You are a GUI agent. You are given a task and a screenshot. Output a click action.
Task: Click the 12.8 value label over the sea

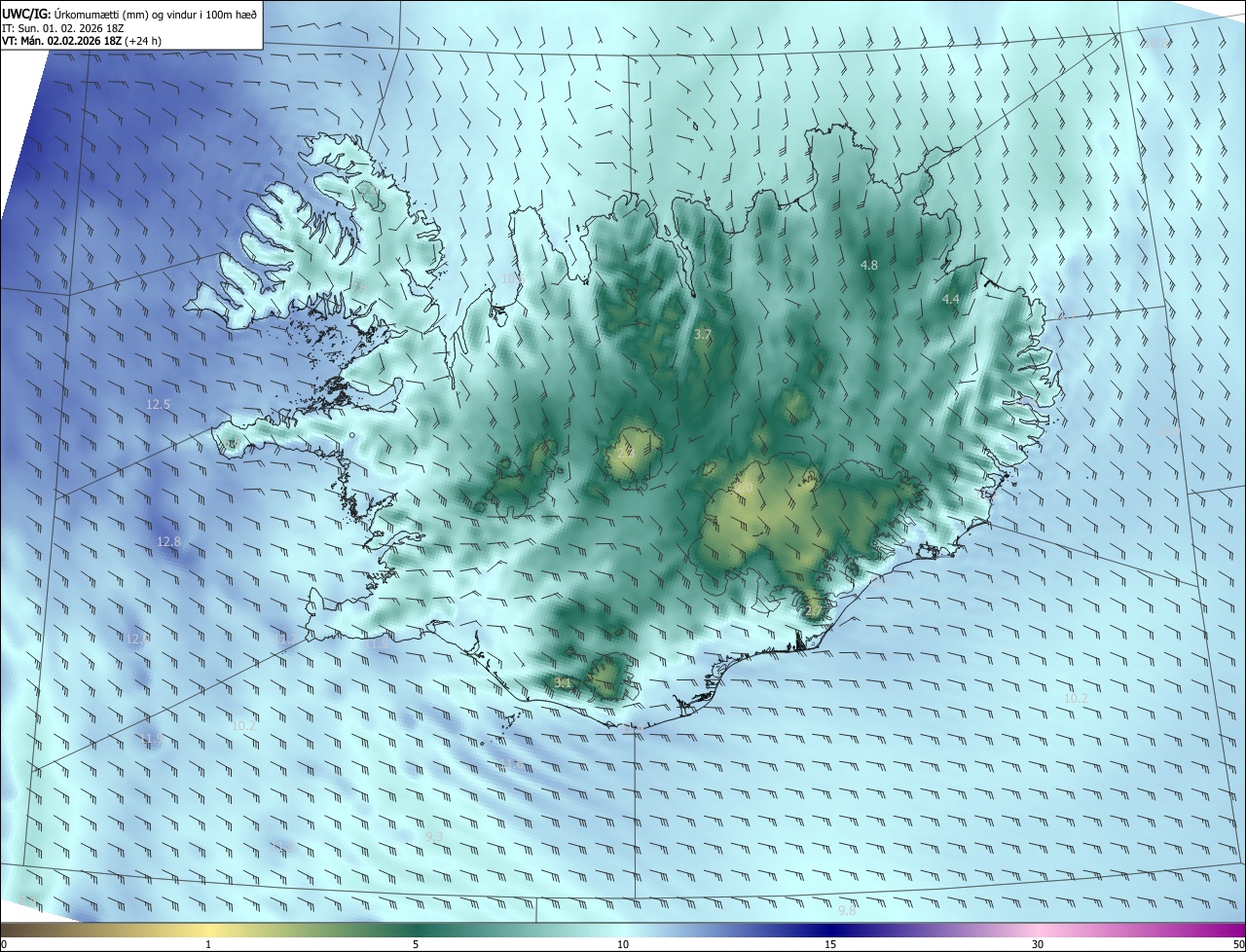[x=168, y=541]
